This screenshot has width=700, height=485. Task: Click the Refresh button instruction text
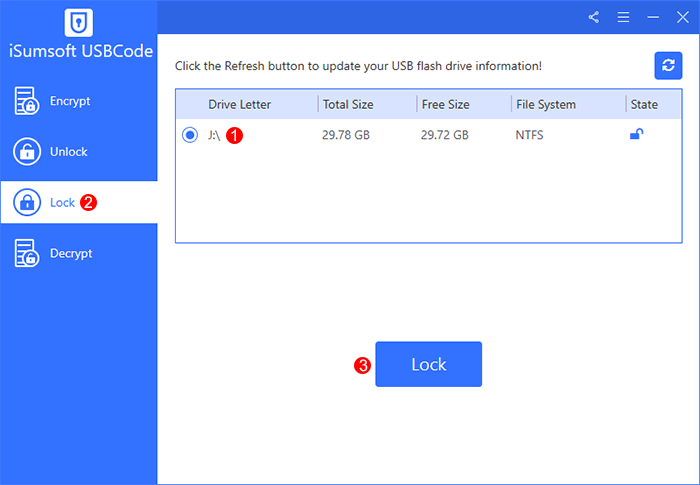click(x=358, y=66)
